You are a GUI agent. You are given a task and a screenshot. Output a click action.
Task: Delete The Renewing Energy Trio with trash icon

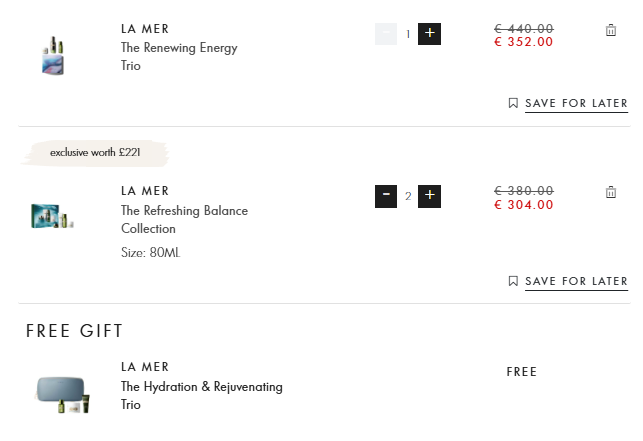coord(611,31)
